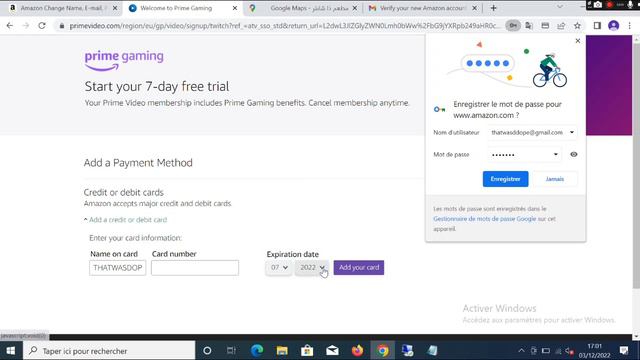Launch Firefox from taskbar
The image size is (640, 360).
358,351
